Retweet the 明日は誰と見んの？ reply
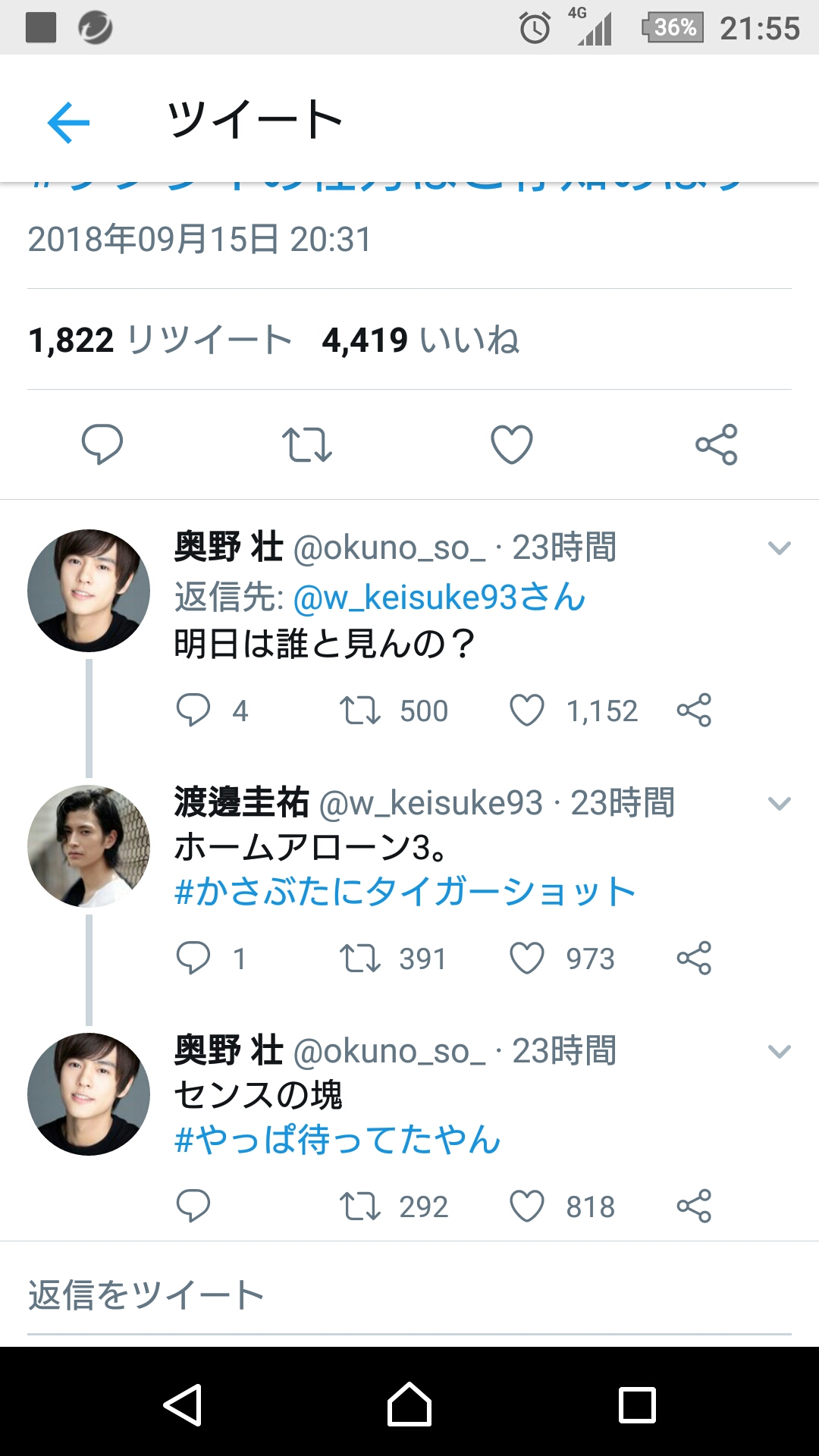This screenshot has width=819, height=1456. click(359, 711)
